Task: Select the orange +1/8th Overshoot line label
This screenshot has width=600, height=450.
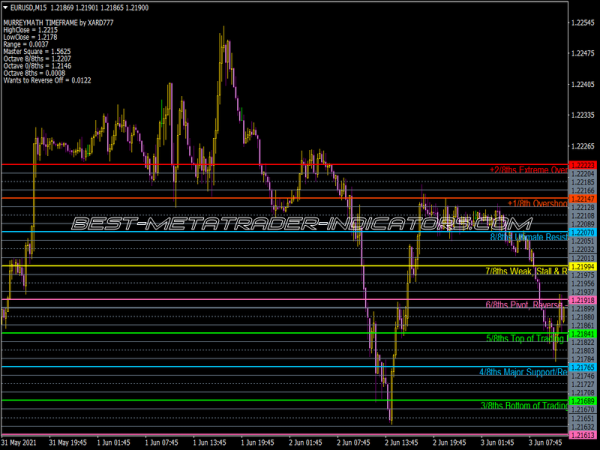Action: click(x=536, y=203)
